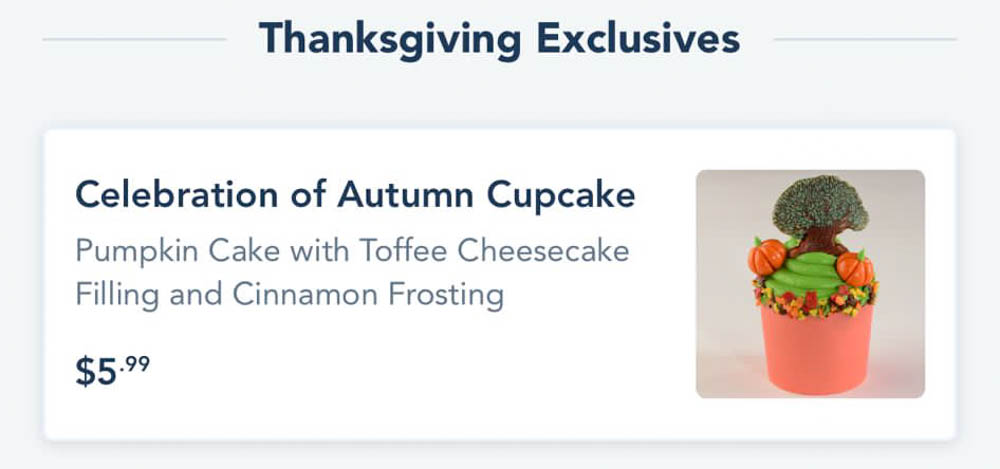1000x469 pixels.
Task: Click the divider line left of the heading
Action: 134,40
